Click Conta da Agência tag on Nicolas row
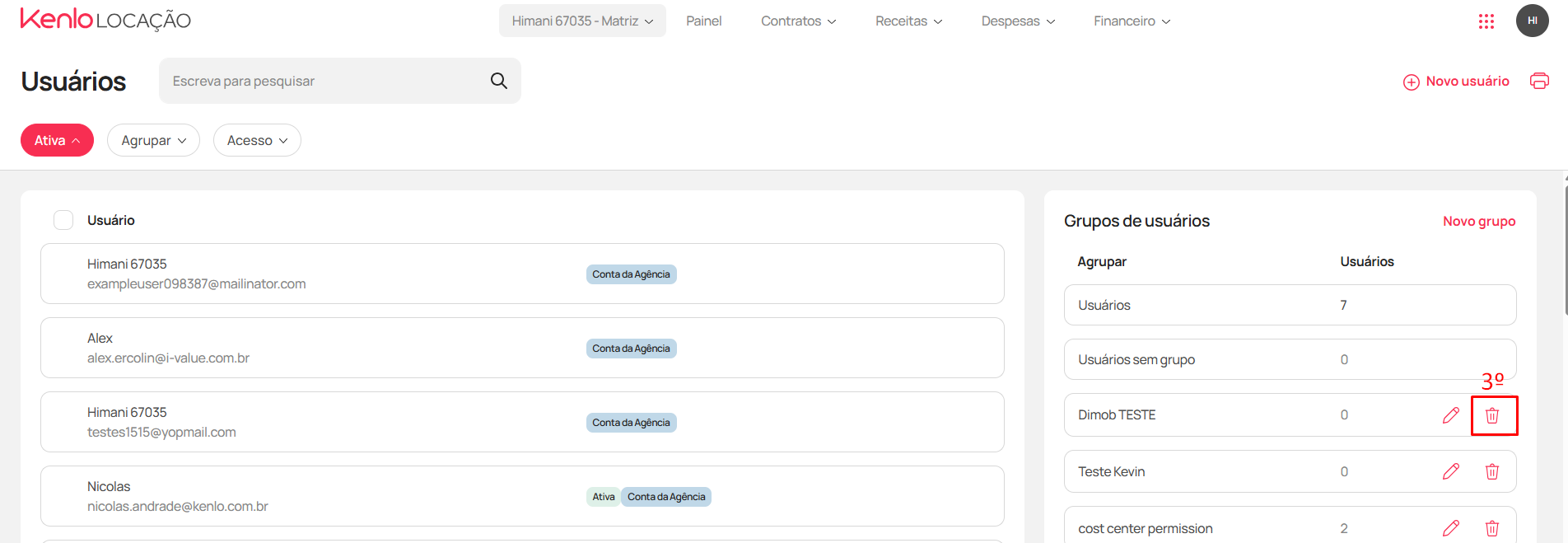1568x543 pixels. point(666,497)
